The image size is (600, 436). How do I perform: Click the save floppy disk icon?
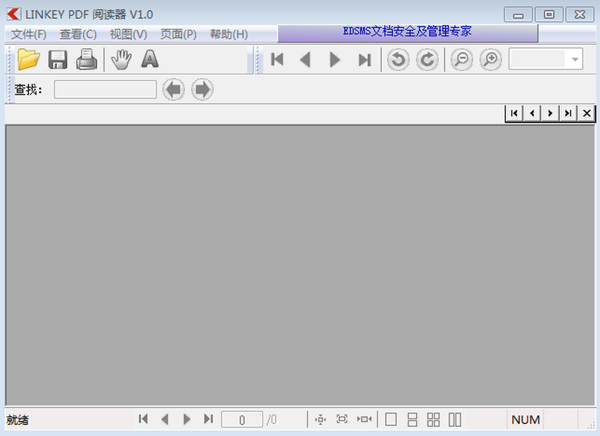58,60
